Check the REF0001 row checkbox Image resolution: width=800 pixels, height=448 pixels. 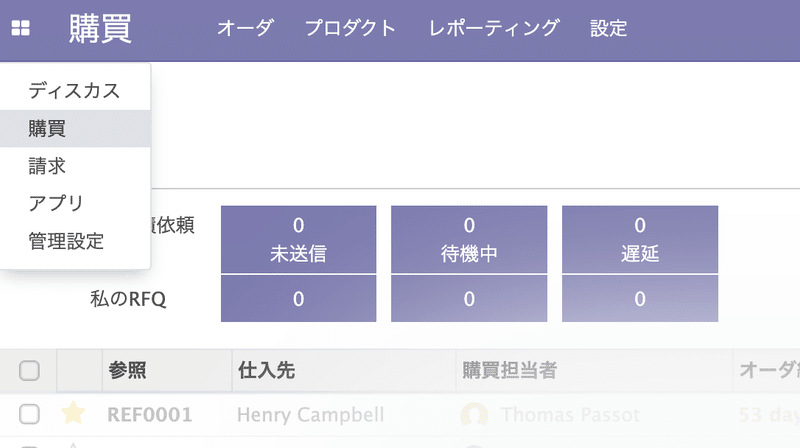29,414
